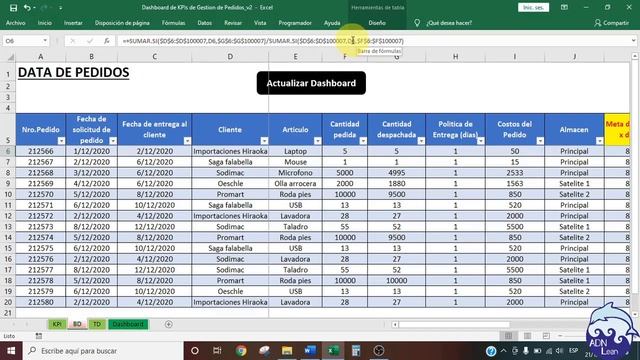Open Fecha de solicitud de pedido filter

pyautogui.click(x=113, y=141)
